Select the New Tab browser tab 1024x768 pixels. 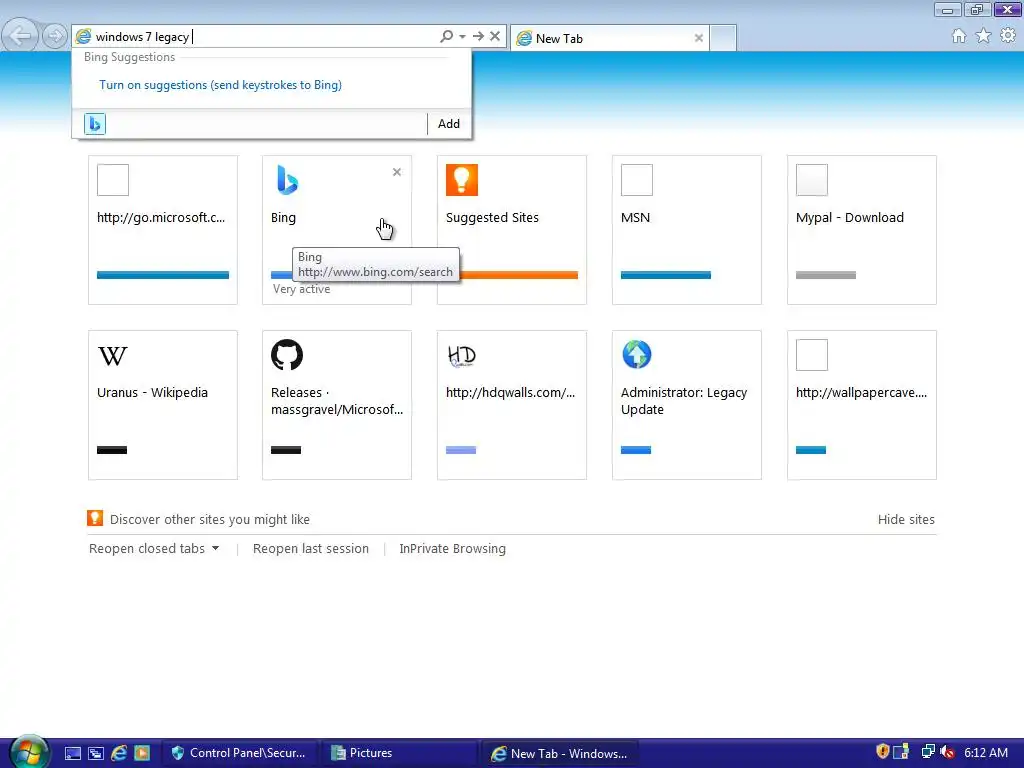point(609,38)
